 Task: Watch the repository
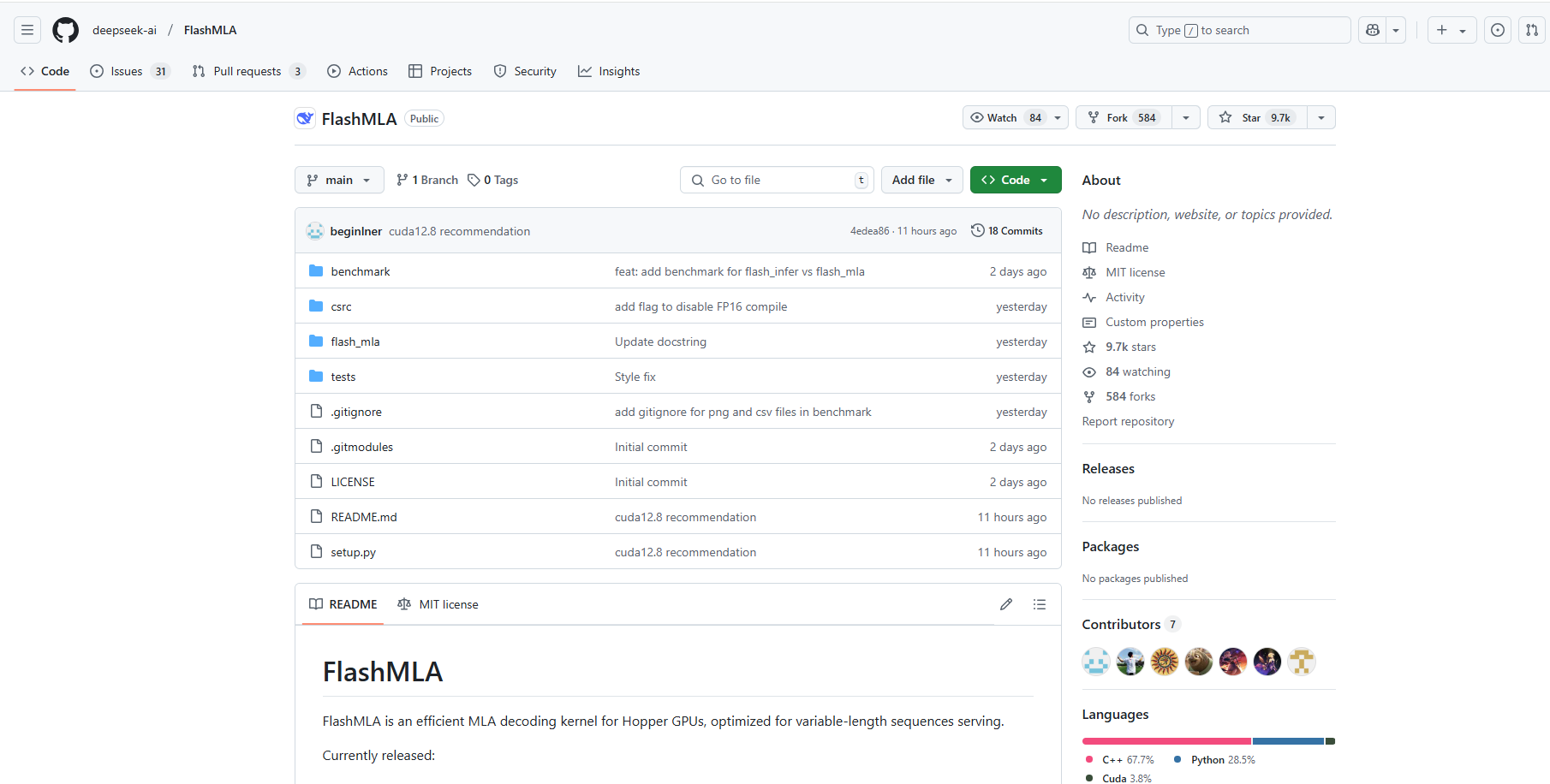[x=1000, y=117]
